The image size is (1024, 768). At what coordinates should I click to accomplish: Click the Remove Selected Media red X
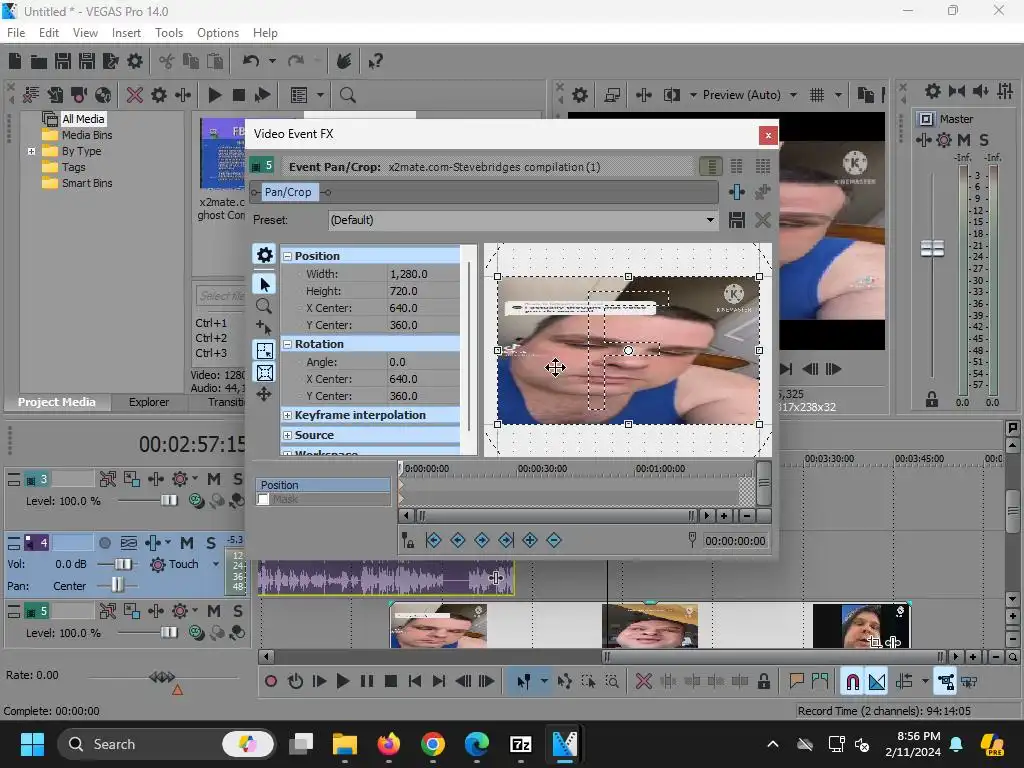click(x=135, y=95)
